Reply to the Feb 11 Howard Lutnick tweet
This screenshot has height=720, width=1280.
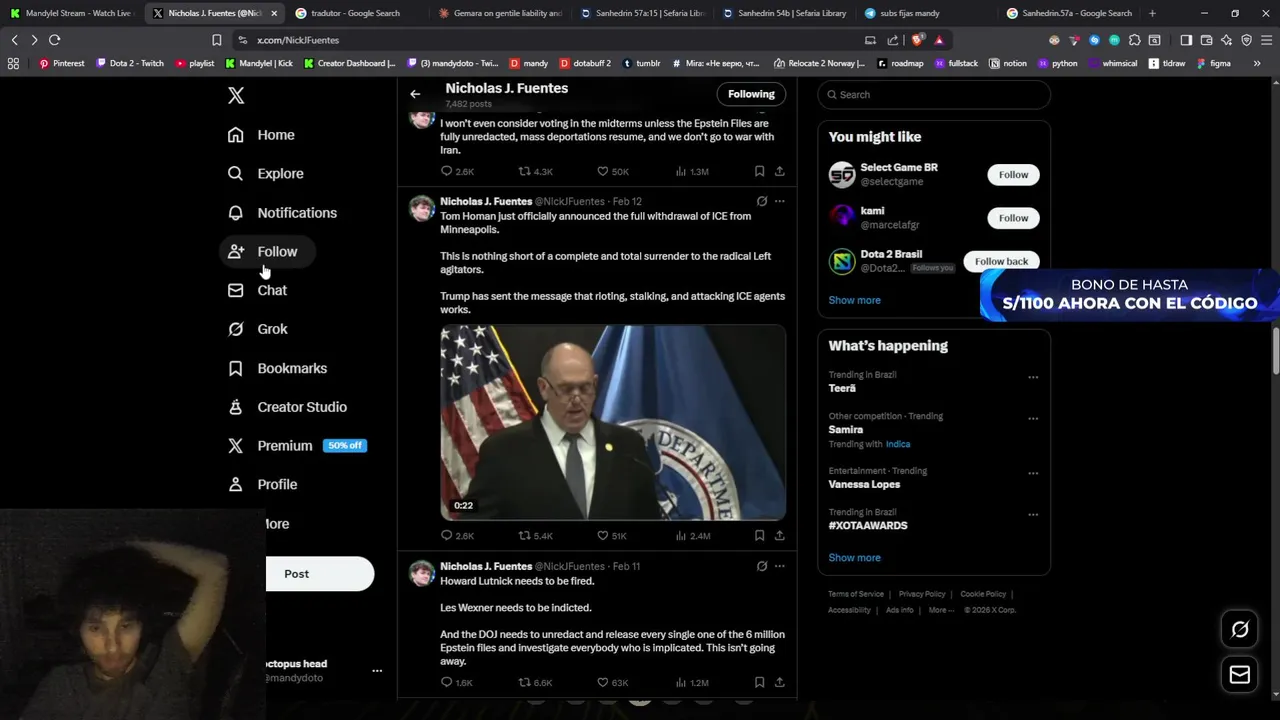(x=447, y=683)
